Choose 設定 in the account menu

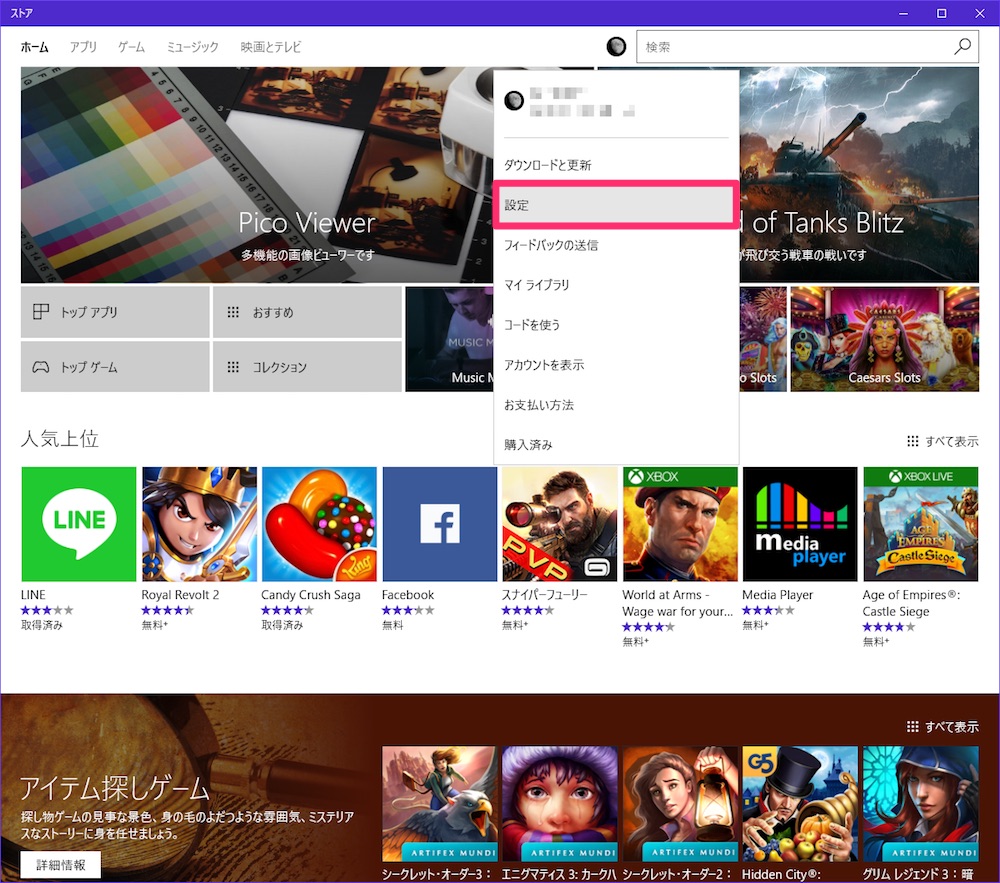(616, 205)
